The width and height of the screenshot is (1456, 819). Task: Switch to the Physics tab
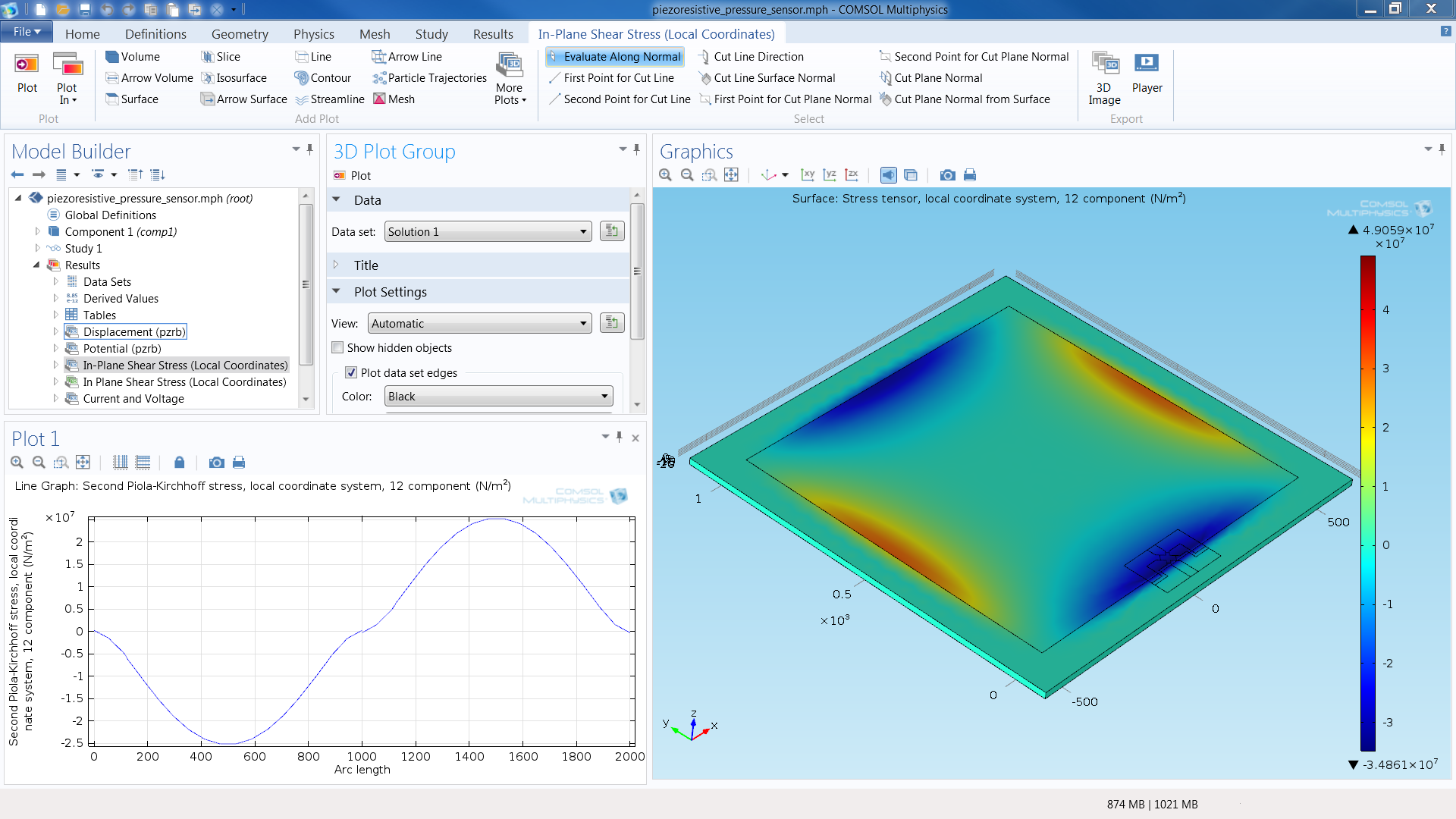click(314, 34)
